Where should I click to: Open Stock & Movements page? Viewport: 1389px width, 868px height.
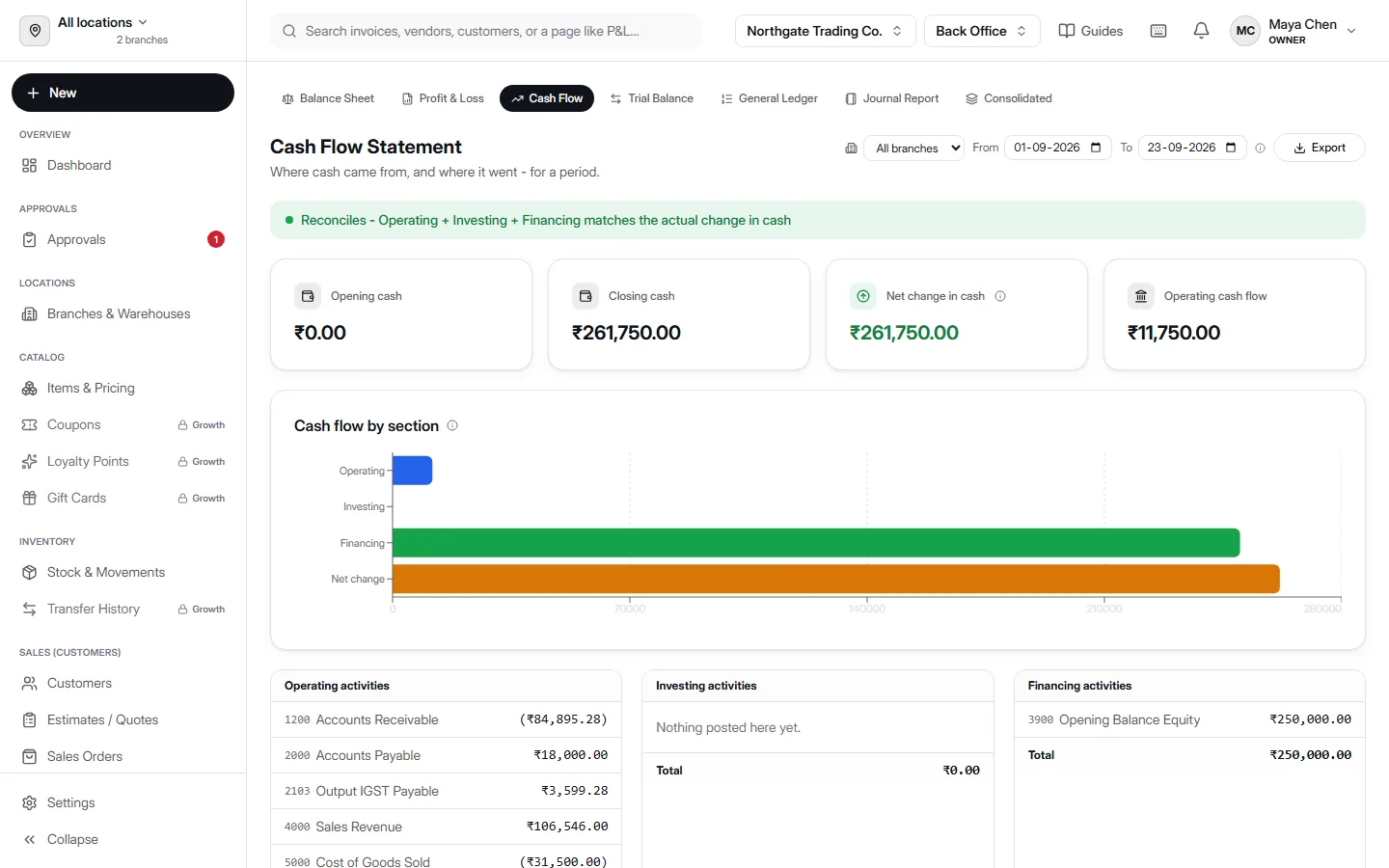(123, 572)
